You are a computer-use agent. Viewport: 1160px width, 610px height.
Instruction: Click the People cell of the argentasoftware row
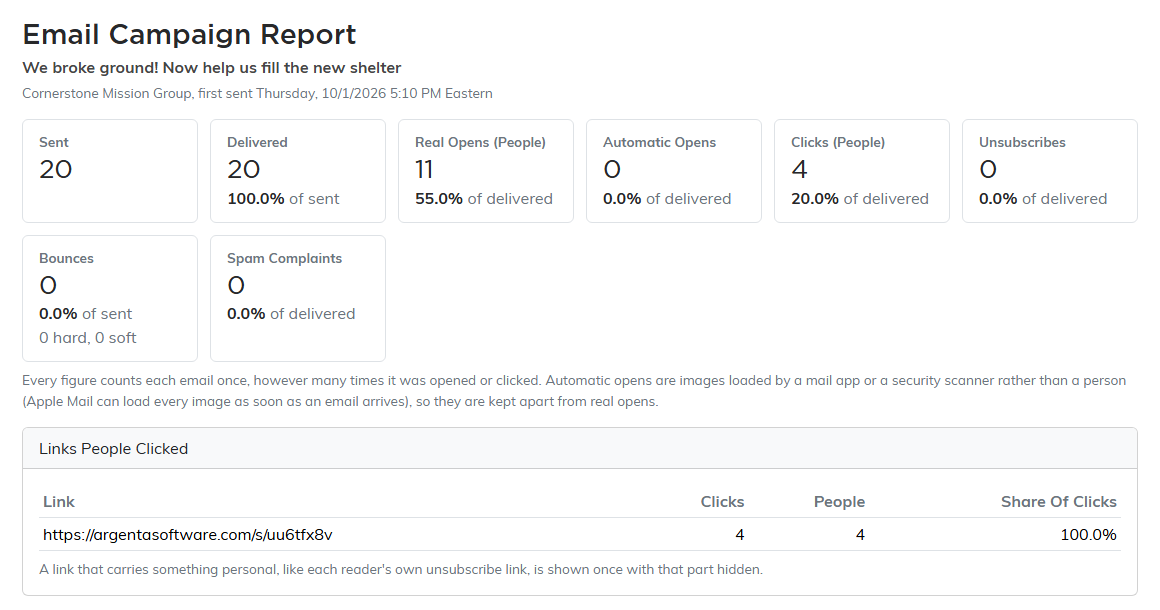coord(860,535)
